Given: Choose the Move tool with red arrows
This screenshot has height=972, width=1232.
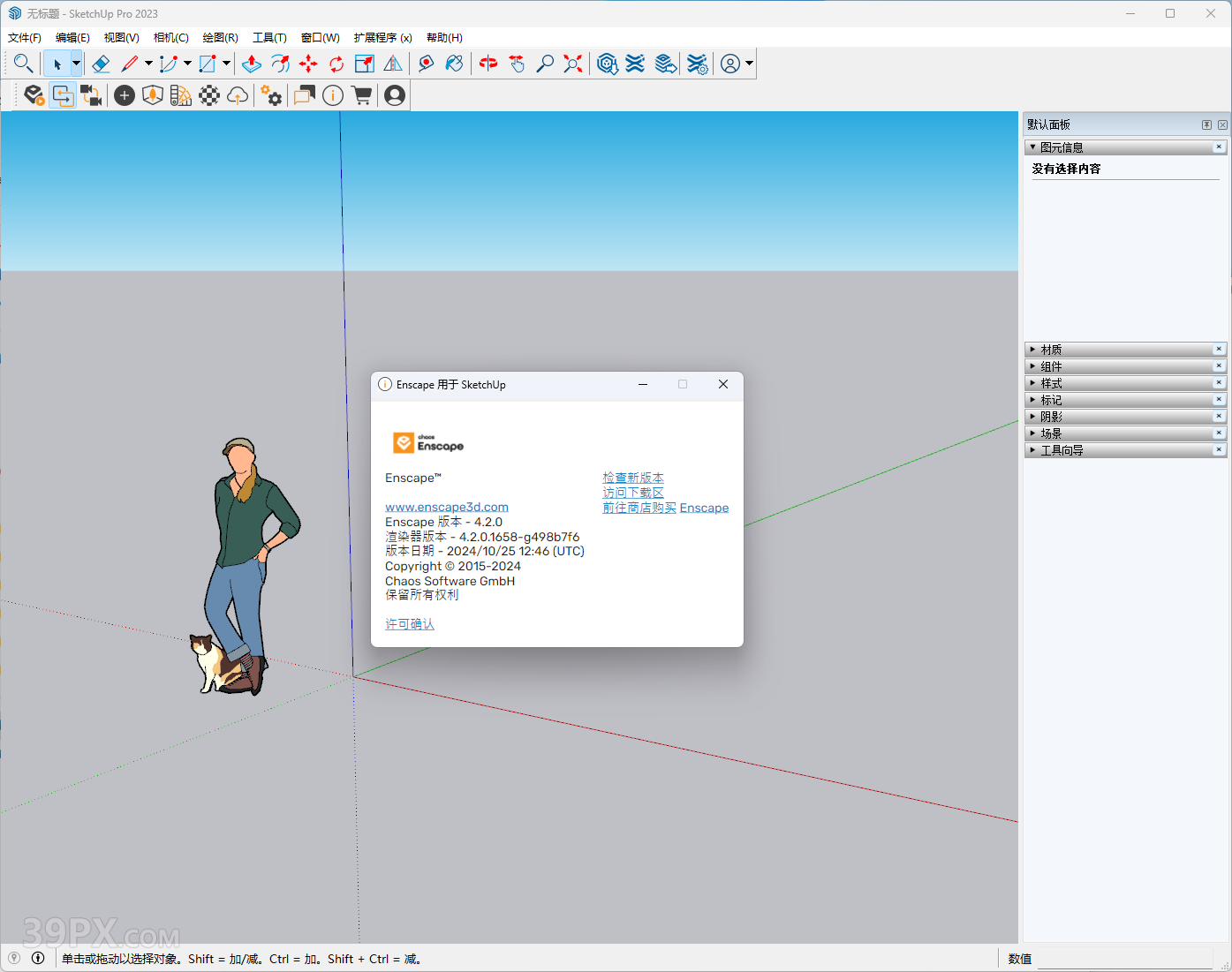Looking at the screenshot, I should pyautogui.click(x=308, y=64).
